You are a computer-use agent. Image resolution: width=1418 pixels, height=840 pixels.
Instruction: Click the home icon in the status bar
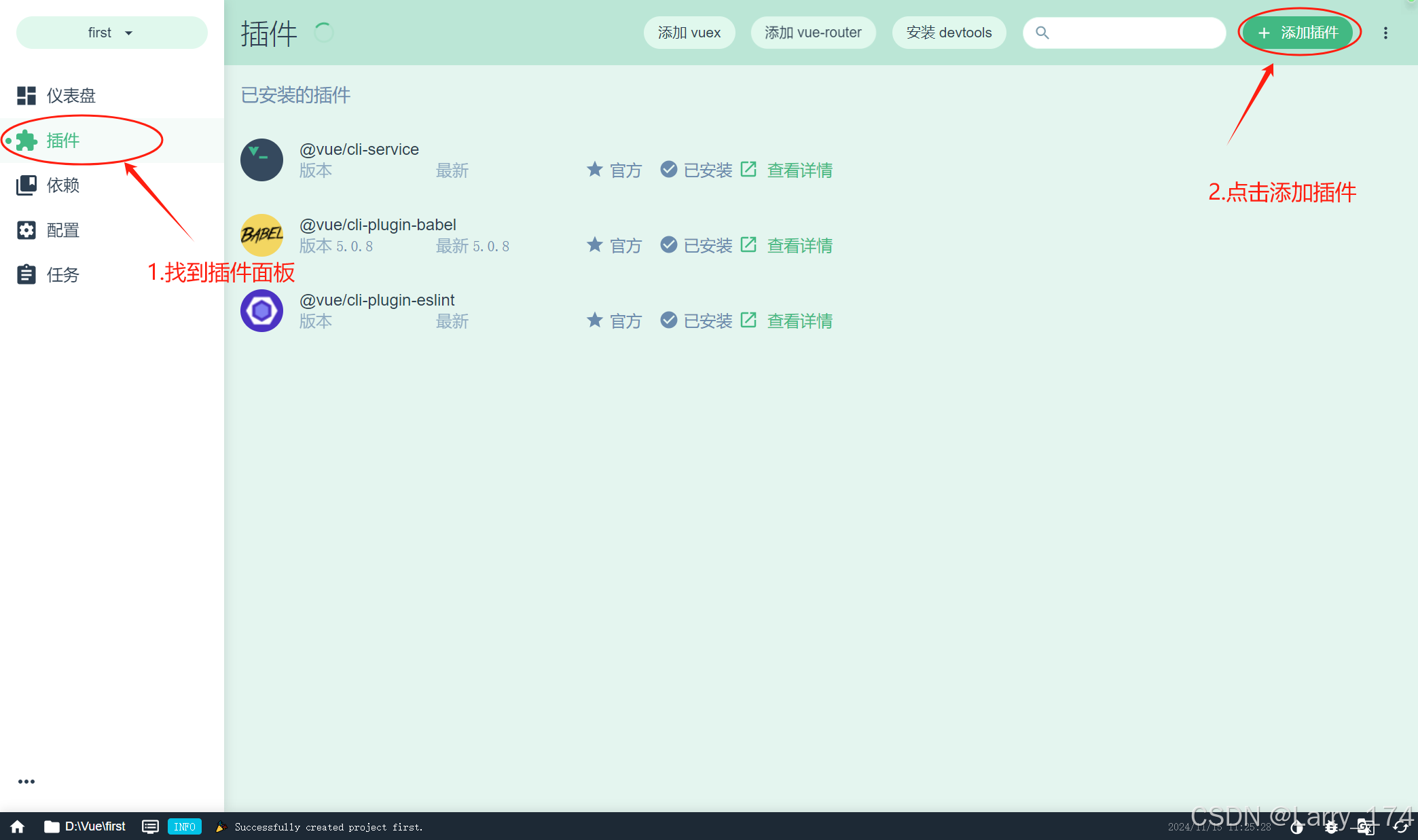click(17, 826)
